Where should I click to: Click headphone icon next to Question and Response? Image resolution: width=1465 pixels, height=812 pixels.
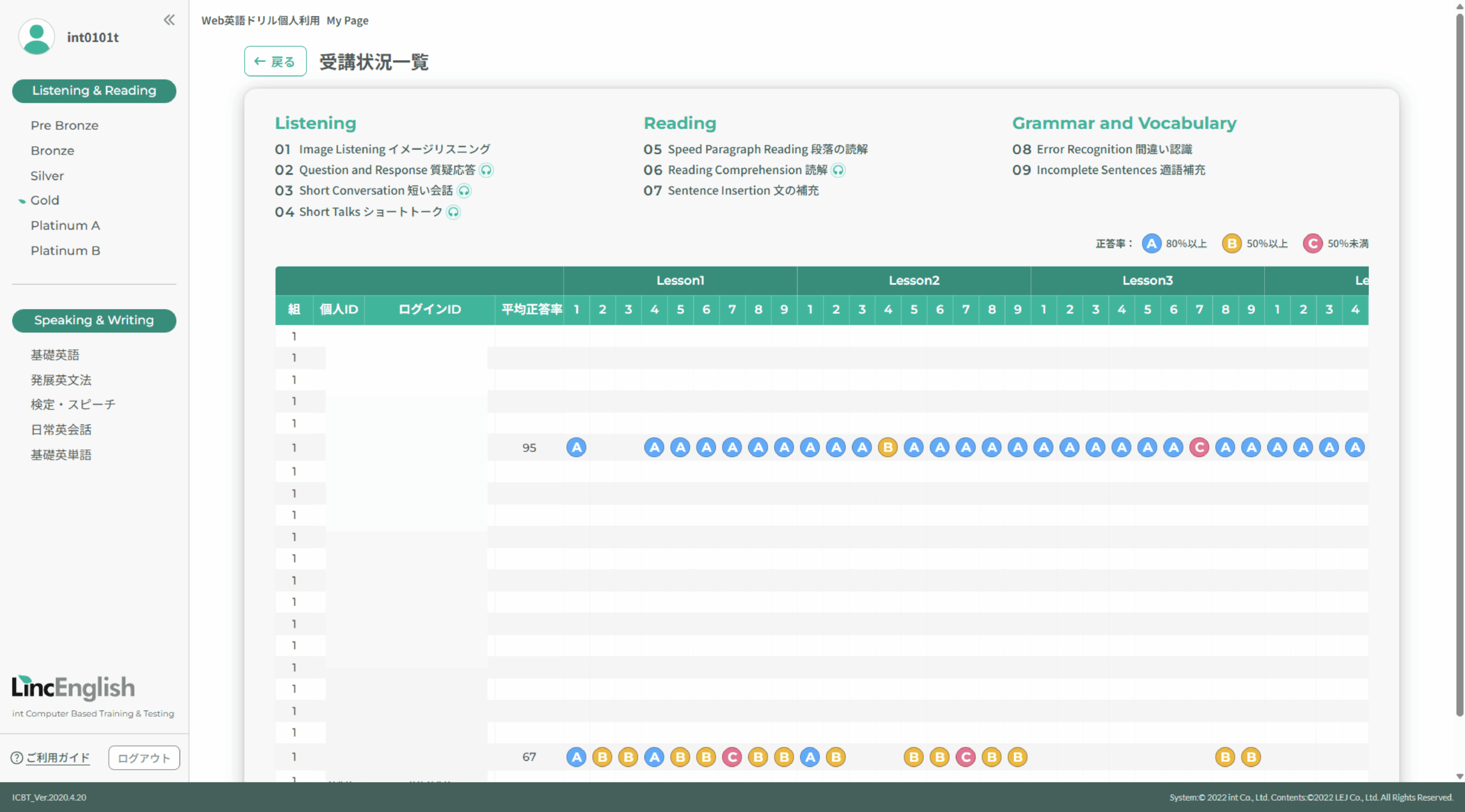(486, 170)
